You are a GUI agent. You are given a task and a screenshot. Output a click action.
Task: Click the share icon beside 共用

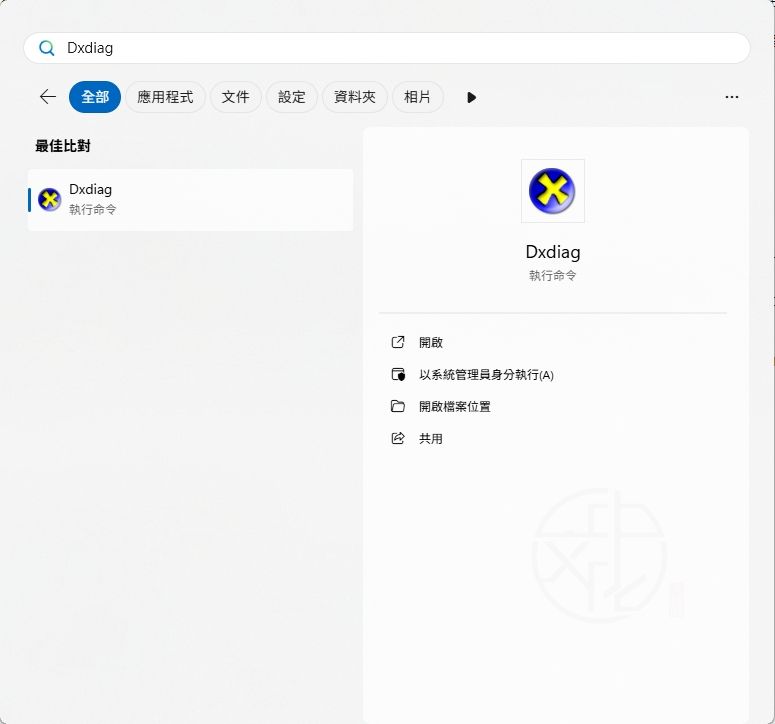[398, 438]
